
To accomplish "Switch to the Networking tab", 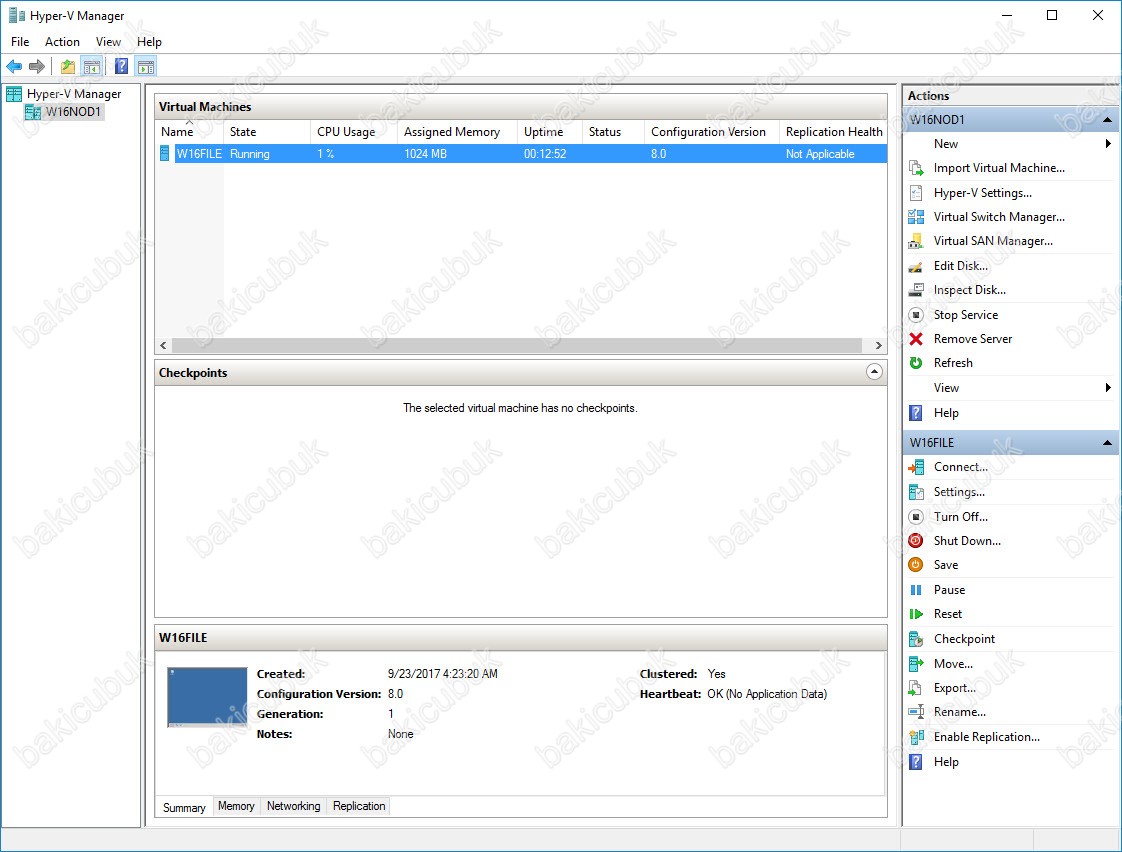I will click(x=293, y=806).
